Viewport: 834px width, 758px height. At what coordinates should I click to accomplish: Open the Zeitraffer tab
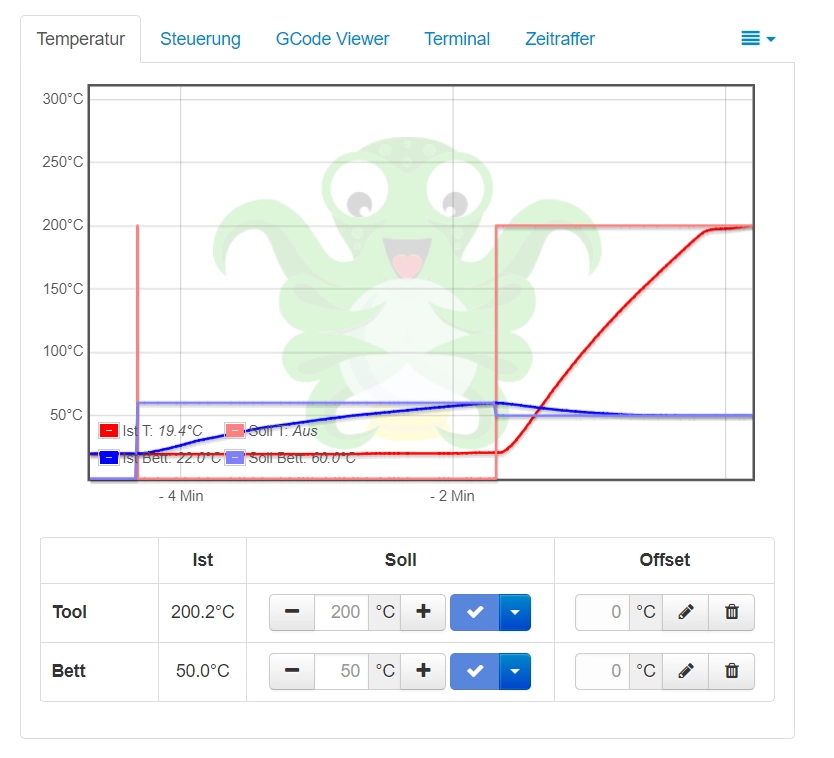click(x=560, y=39)
